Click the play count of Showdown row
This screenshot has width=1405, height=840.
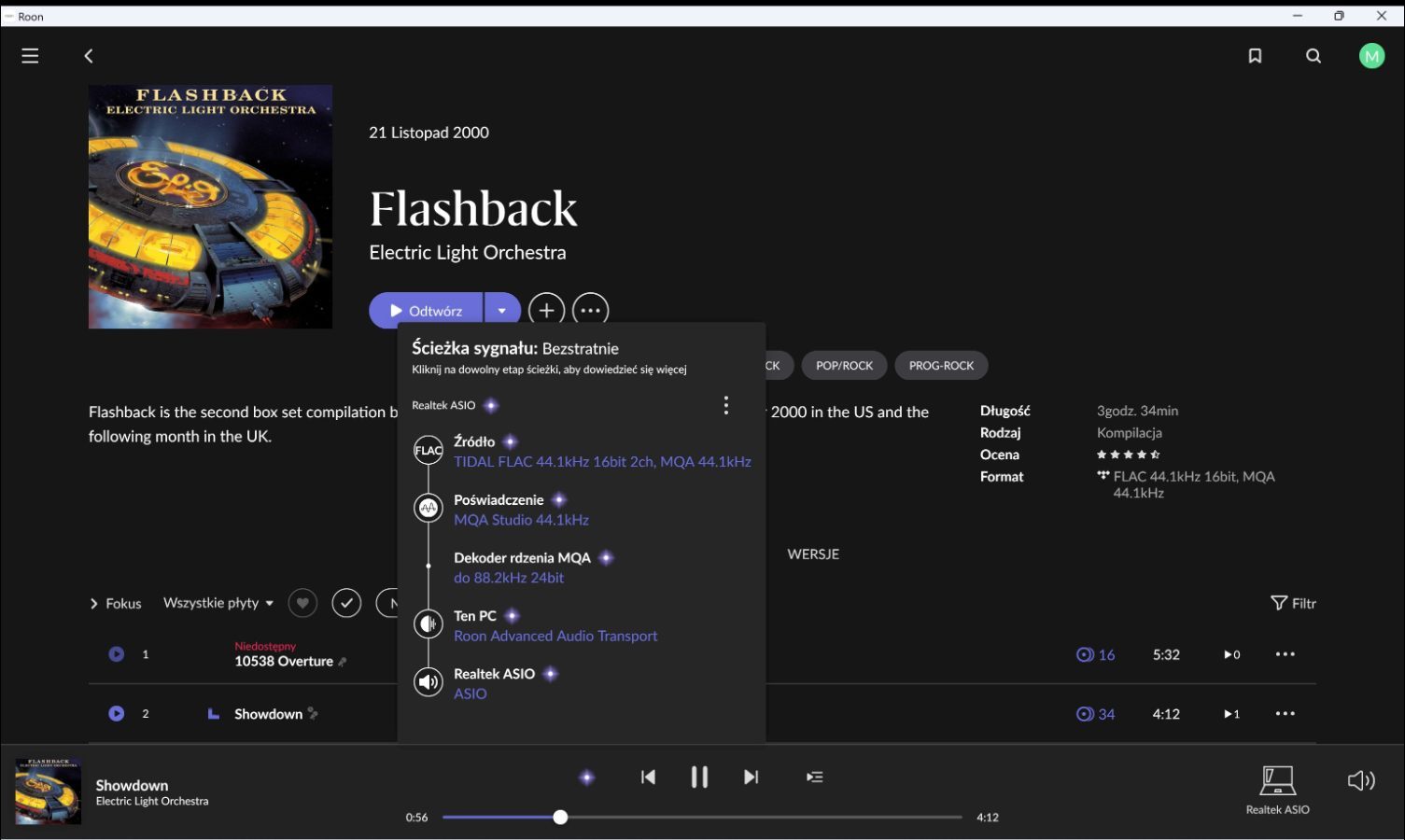pyautogui.click(x=1231, y=714)
